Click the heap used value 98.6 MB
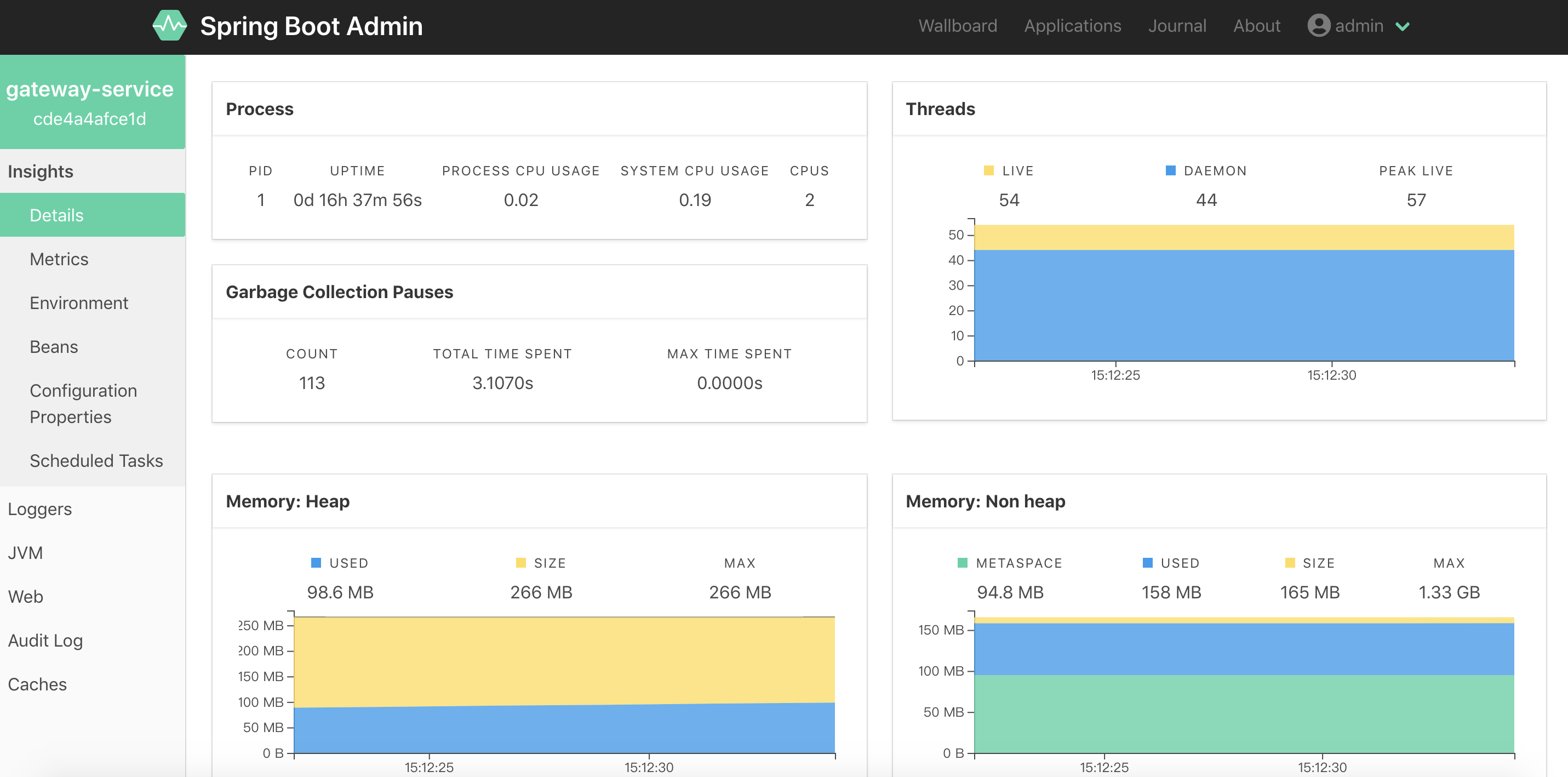 click(340, 592)
